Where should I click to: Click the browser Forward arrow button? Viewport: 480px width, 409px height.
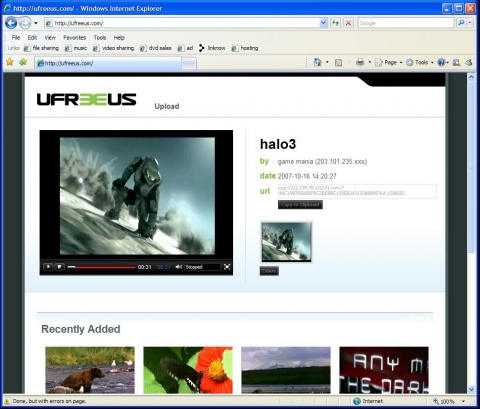(24, 23)
